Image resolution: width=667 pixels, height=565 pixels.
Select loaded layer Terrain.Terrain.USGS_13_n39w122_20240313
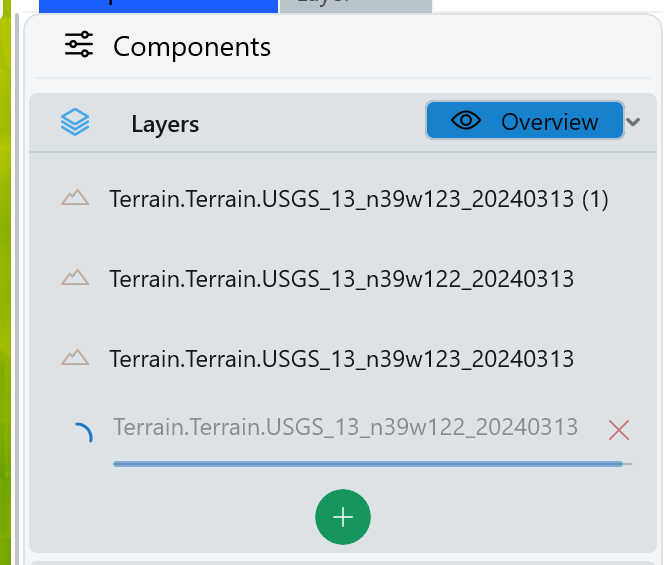(x=341, y=278)
